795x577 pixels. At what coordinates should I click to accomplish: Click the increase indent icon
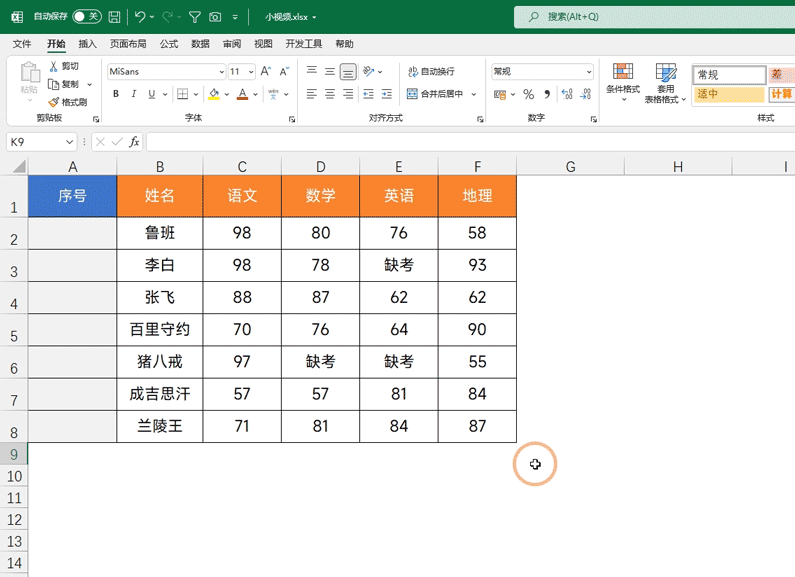pos(387,94)
